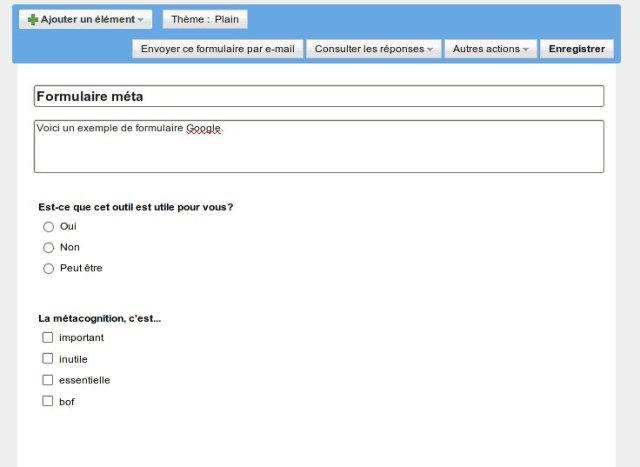Click the misspelled word Google in description
640x467 pixels.
coord(203,129)
